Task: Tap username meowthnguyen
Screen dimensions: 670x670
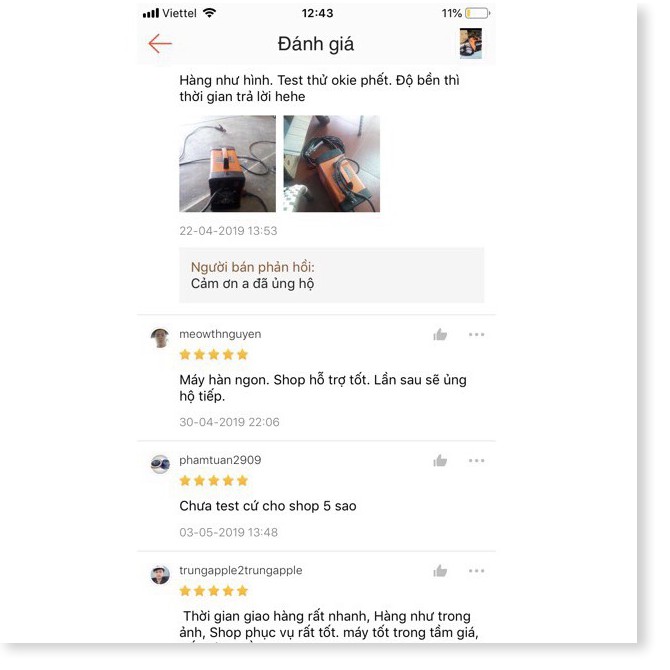Action: (x=220, y=334)
